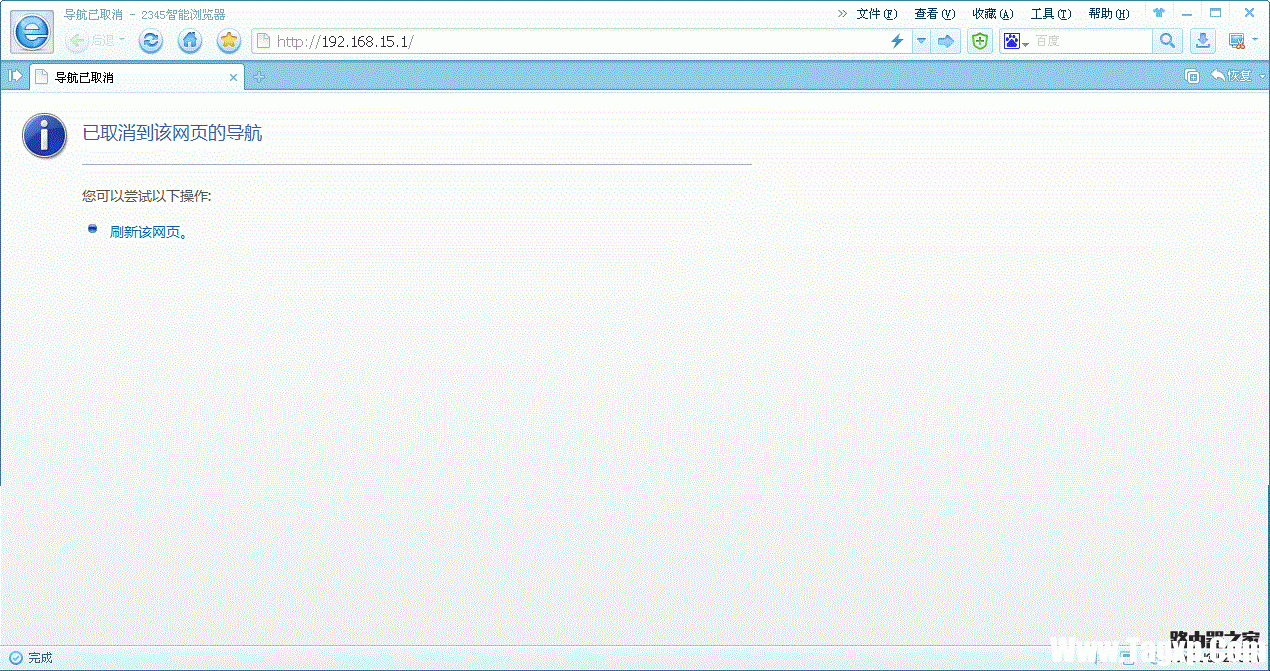
Task: Open the download manager icon
Action: tap(1202, 41)
